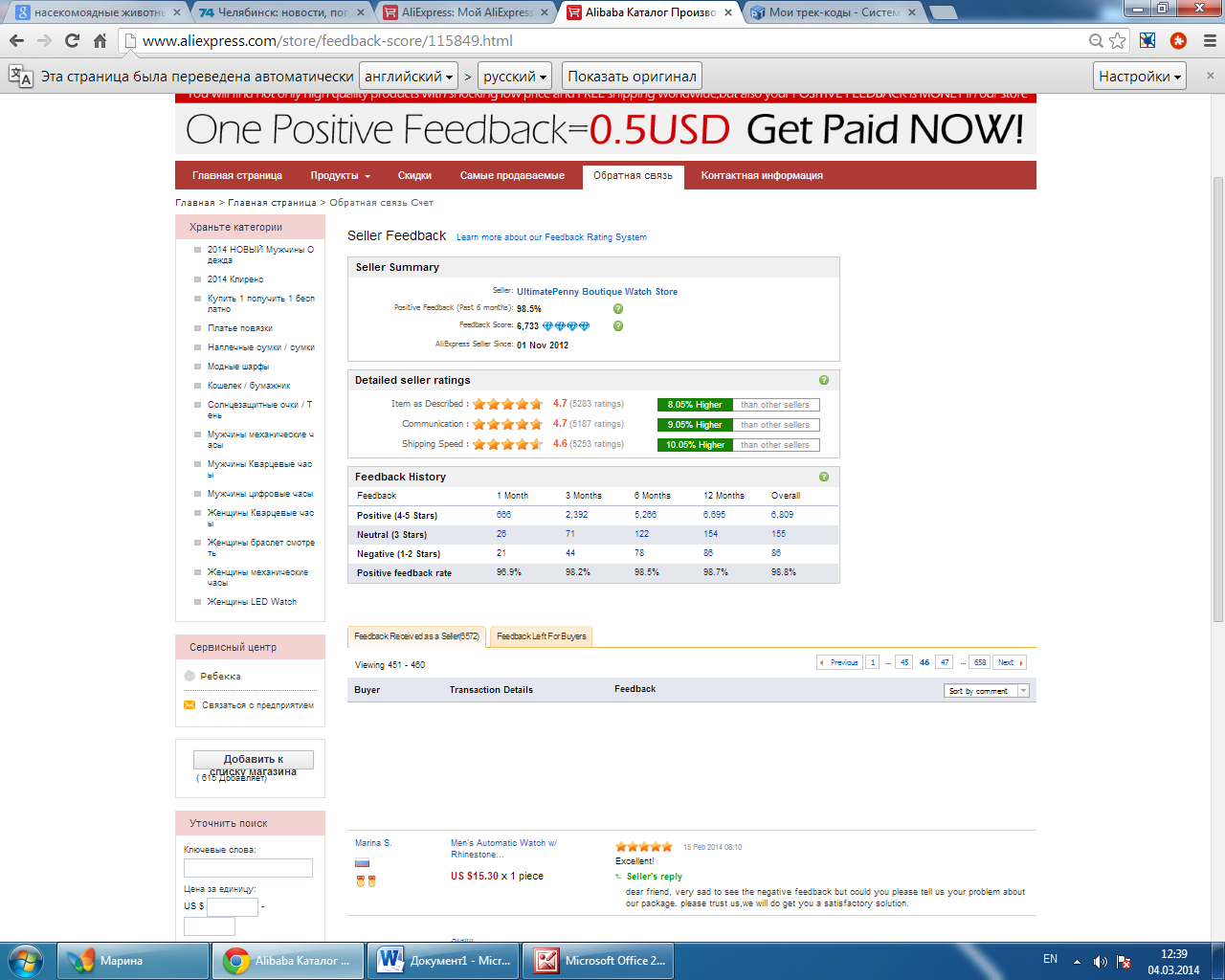
Task: Open category 2014 Клиренс
Action: pos(235,279)
